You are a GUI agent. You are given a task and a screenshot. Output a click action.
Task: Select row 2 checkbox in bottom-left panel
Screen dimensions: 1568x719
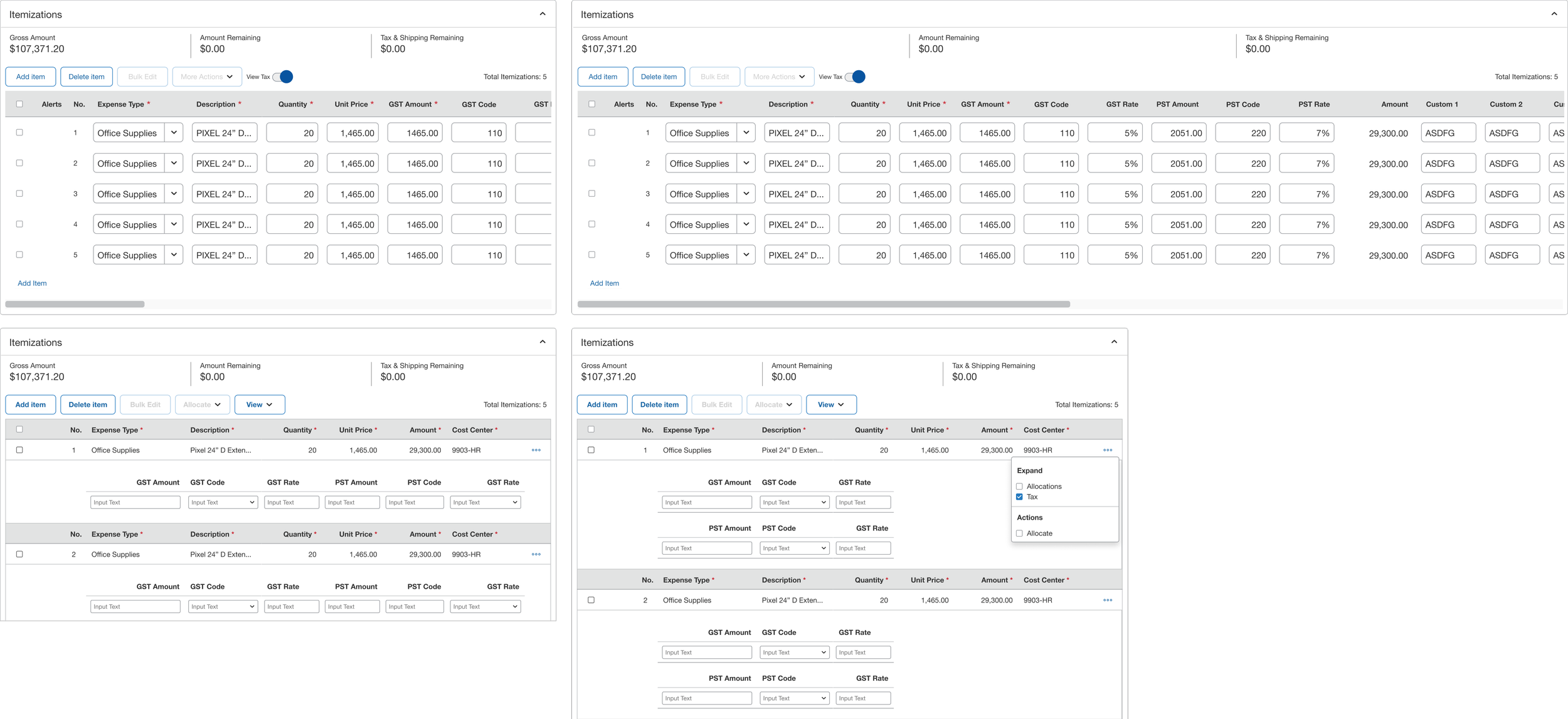[x=19, y=554]
